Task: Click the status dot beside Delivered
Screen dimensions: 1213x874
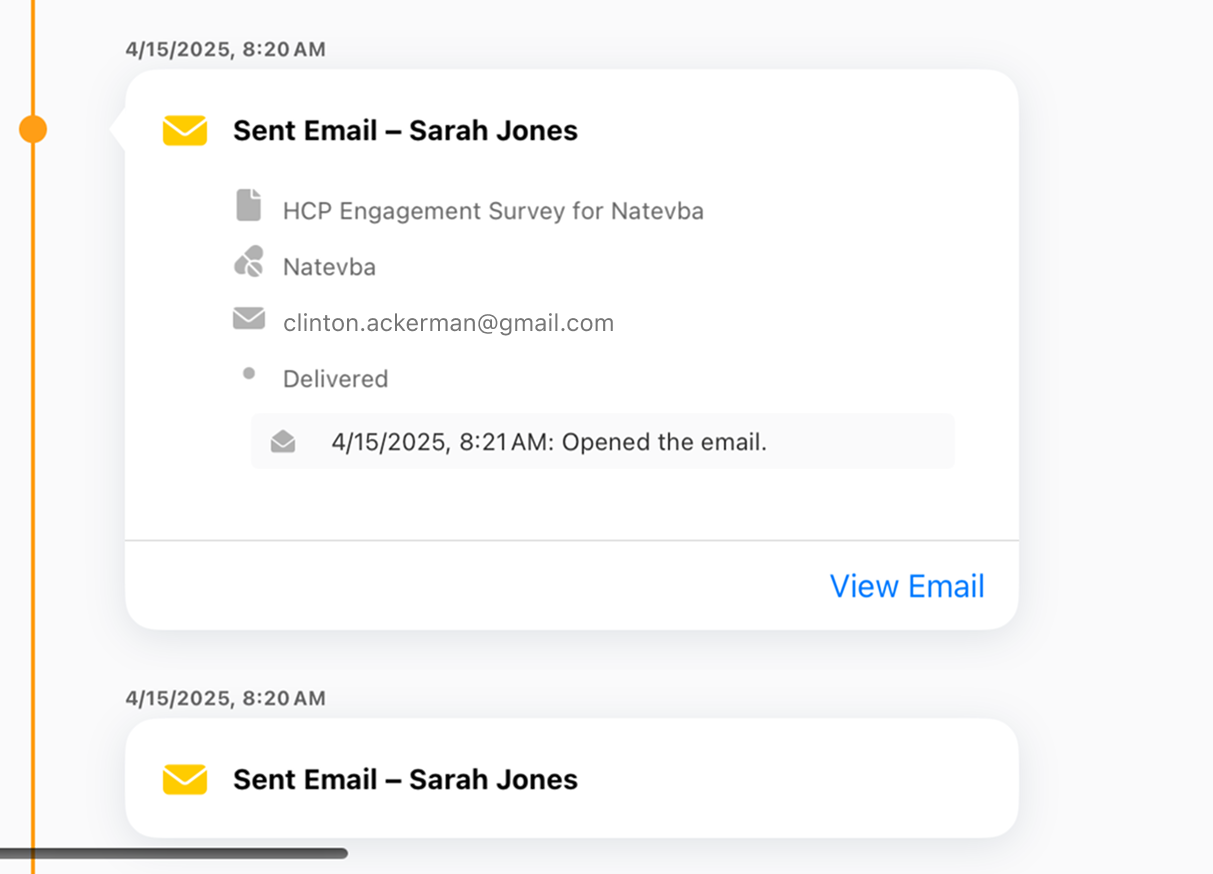Action: pos(249,374)
